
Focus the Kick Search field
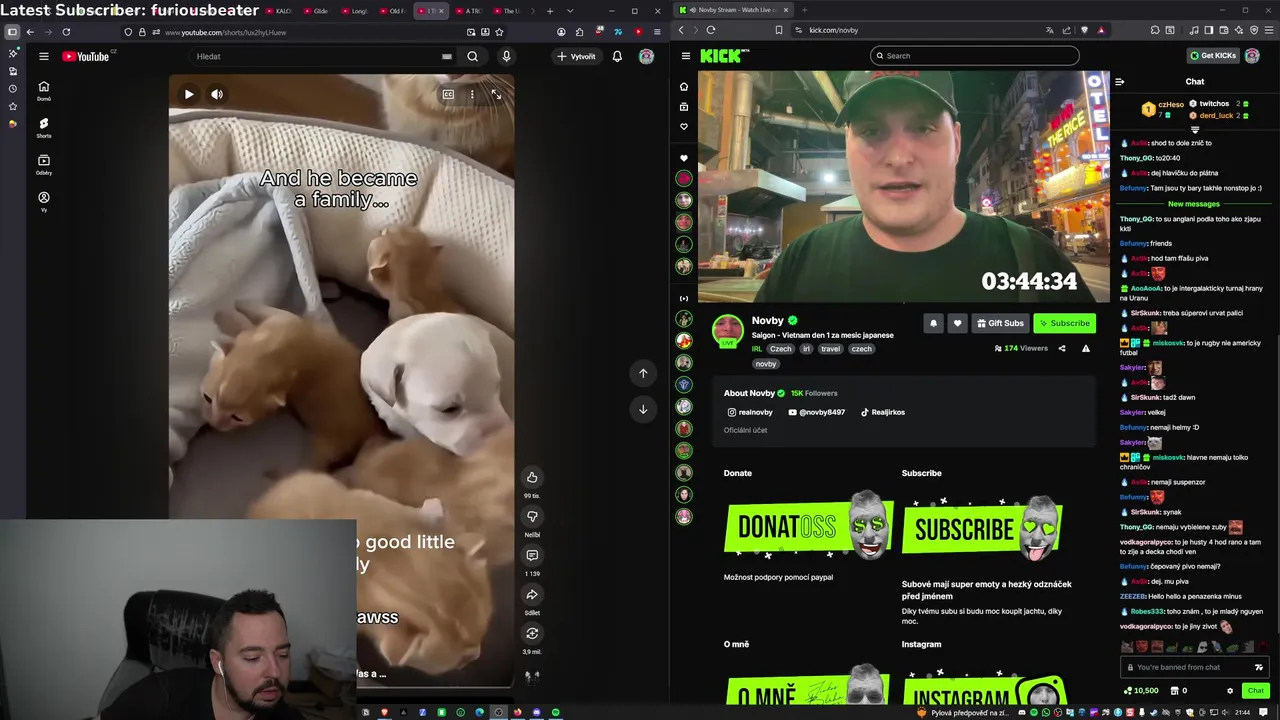click(x=975, y=56)
